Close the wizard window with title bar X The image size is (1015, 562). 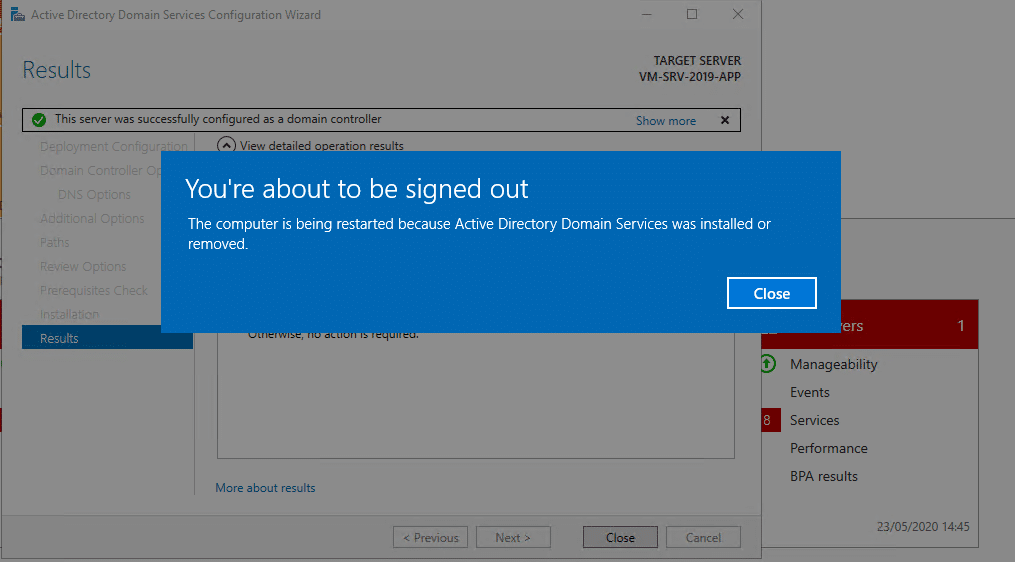click(x=737, y=14)
